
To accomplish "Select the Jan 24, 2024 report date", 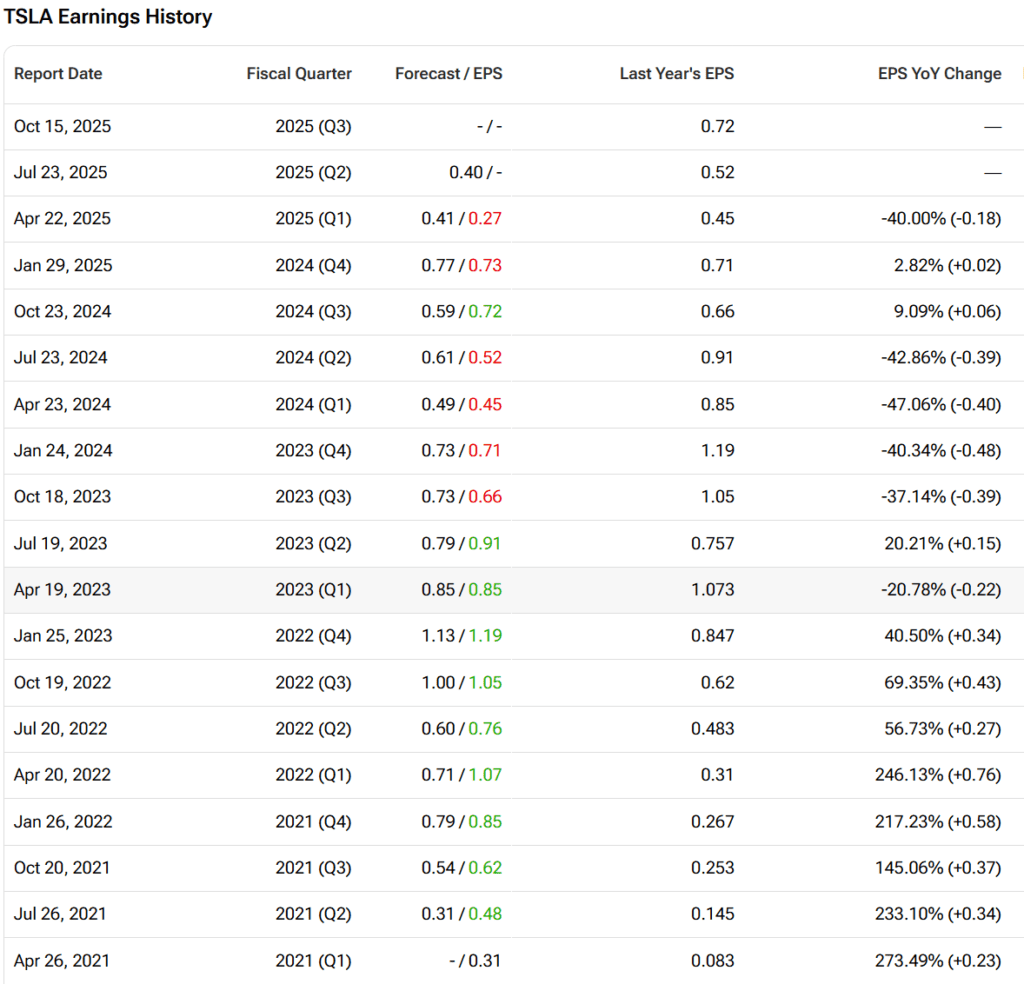I will pos(63,451).
